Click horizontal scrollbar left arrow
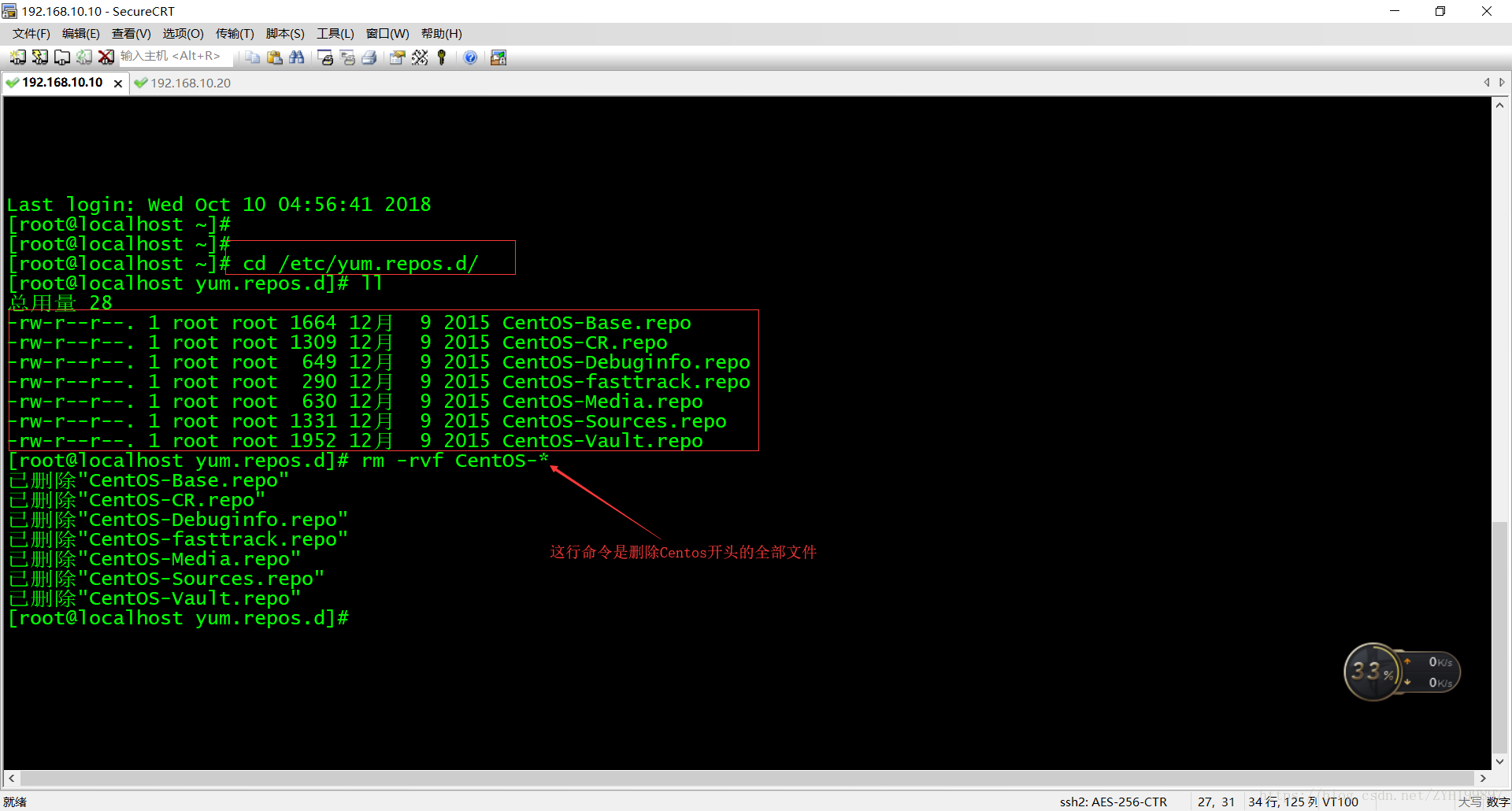 [11, 778]
